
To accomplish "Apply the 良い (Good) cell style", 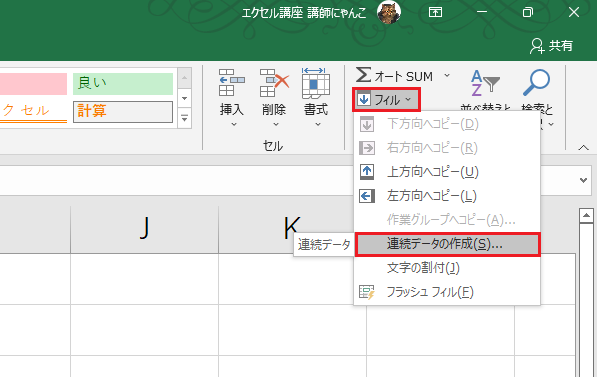I will [123, 83].
